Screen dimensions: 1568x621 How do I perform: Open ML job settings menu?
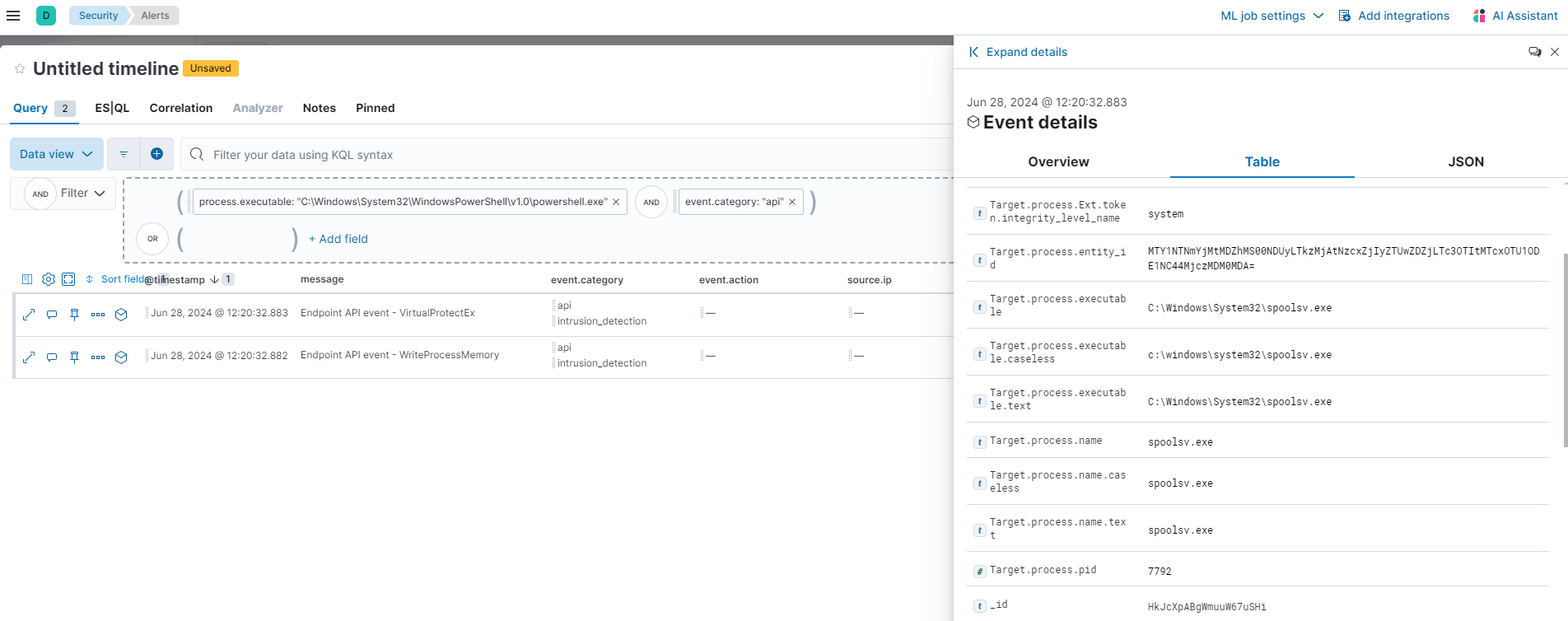(1272, 16)
